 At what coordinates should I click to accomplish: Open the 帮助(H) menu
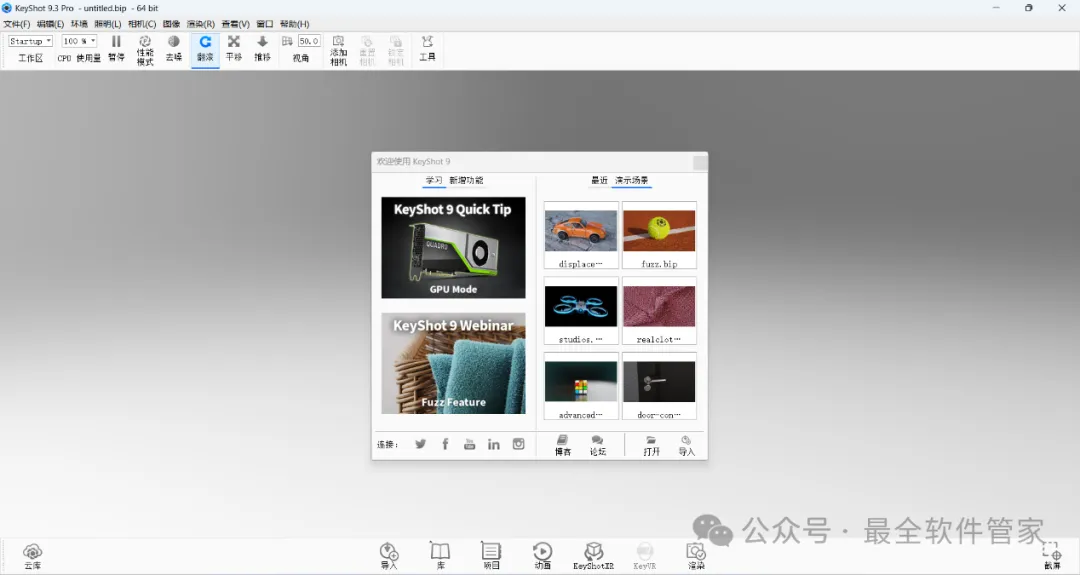tap(295, 24)
